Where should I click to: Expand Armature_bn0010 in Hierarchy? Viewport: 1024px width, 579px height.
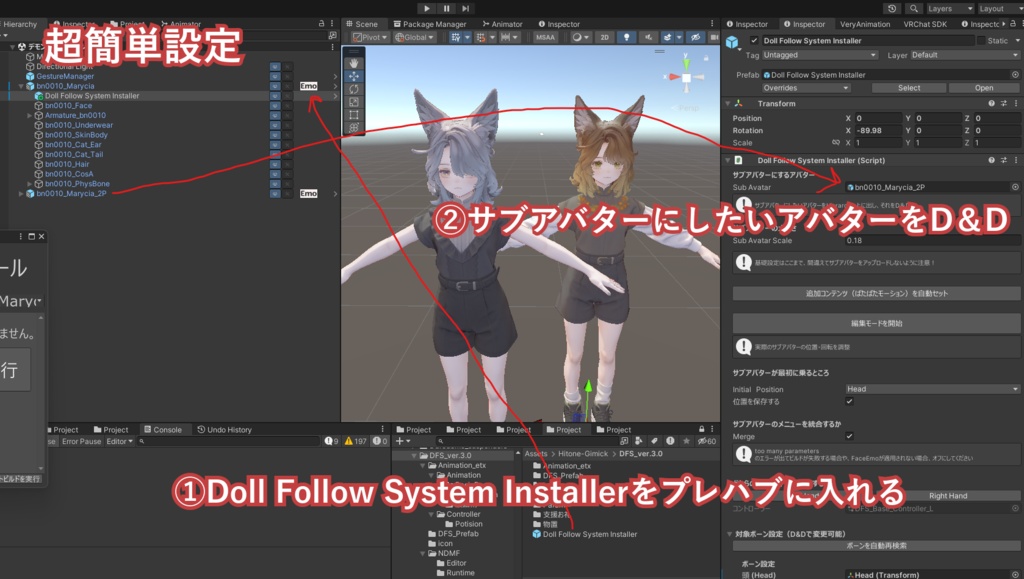coord(29,115)
